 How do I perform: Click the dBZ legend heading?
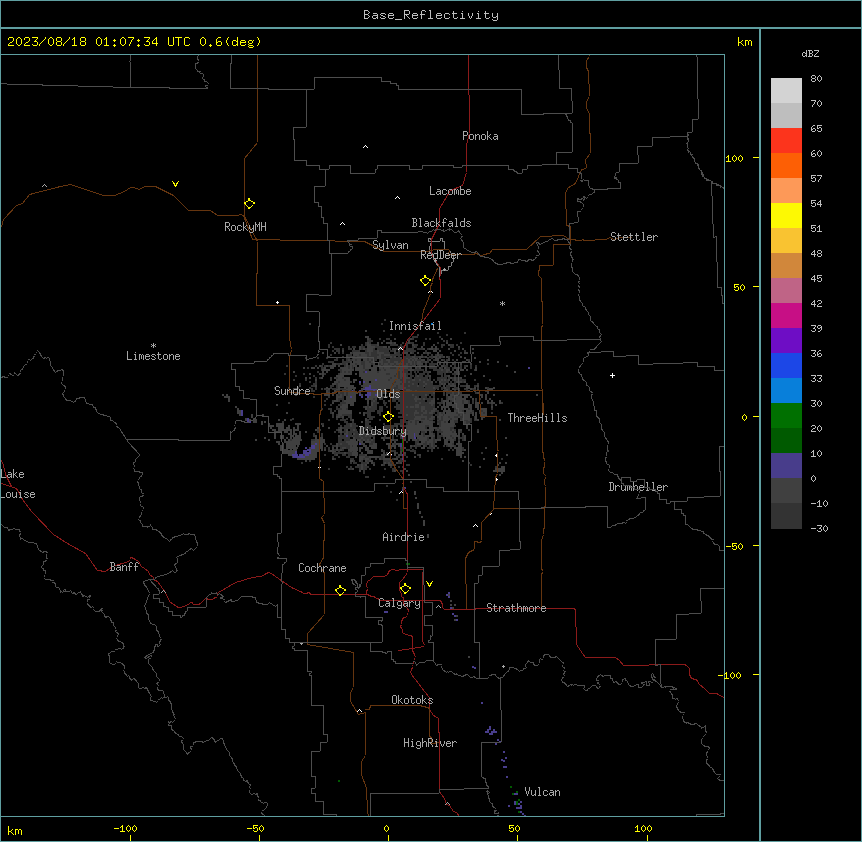(810, 53)
